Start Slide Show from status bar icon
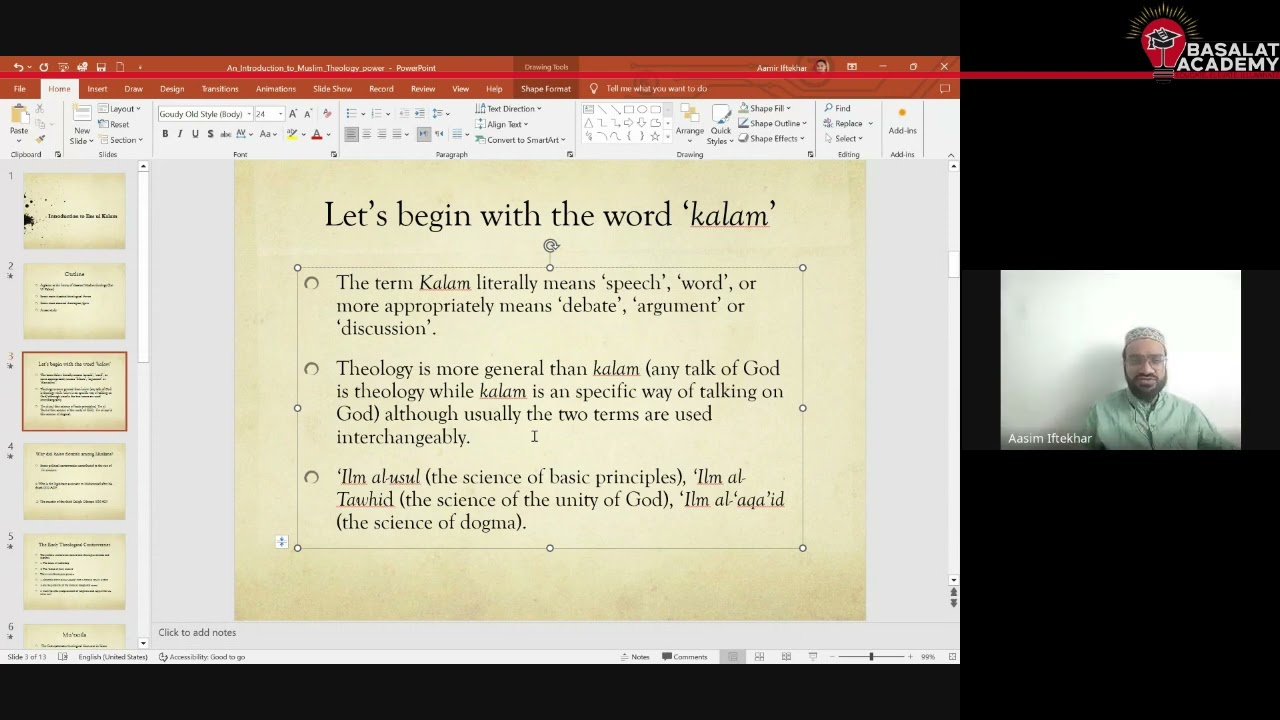The image size is (1280, 720). click(812, 657)
